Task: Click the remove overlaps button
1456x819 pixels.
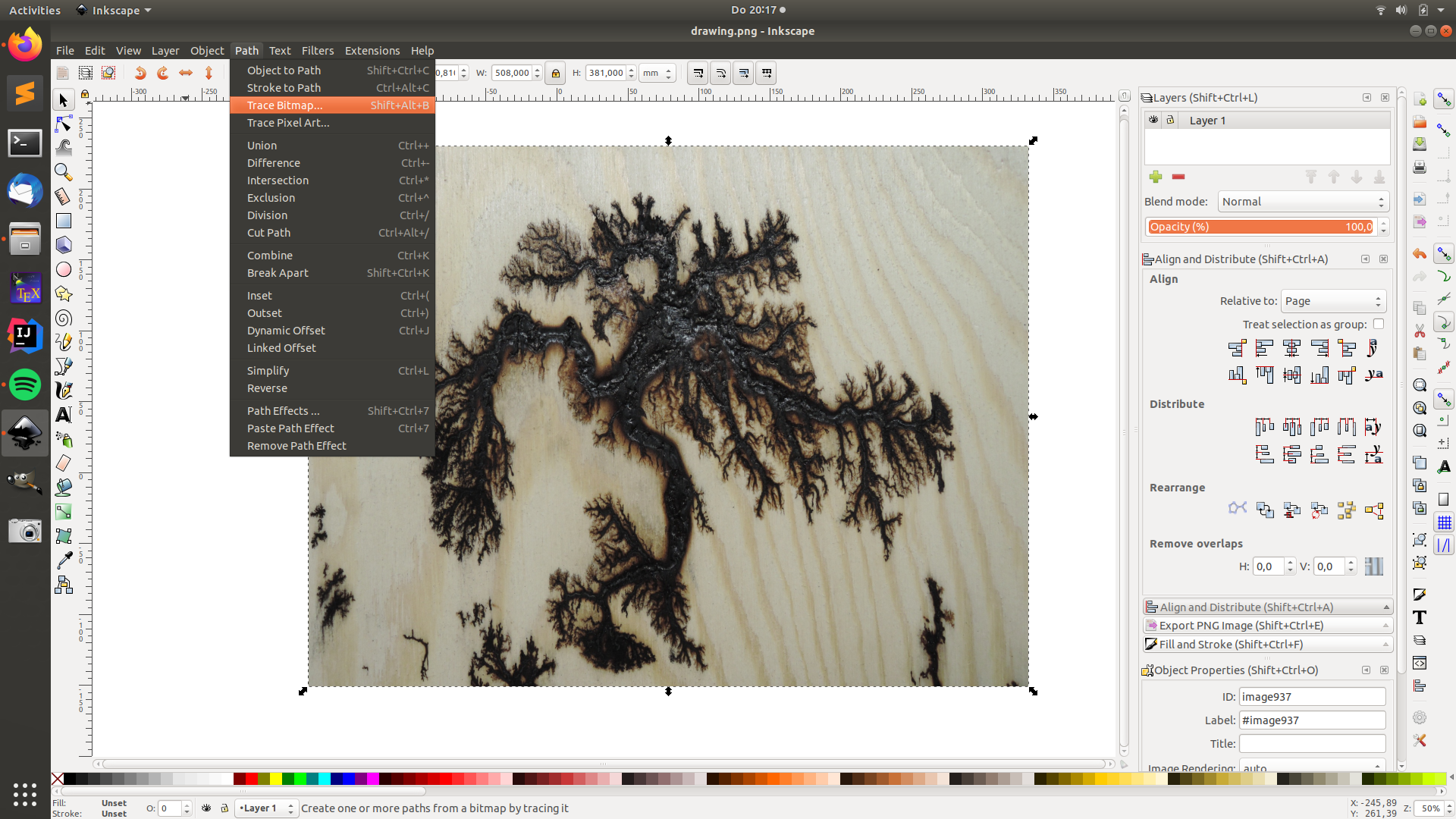Action: (x=1373, y=566)
